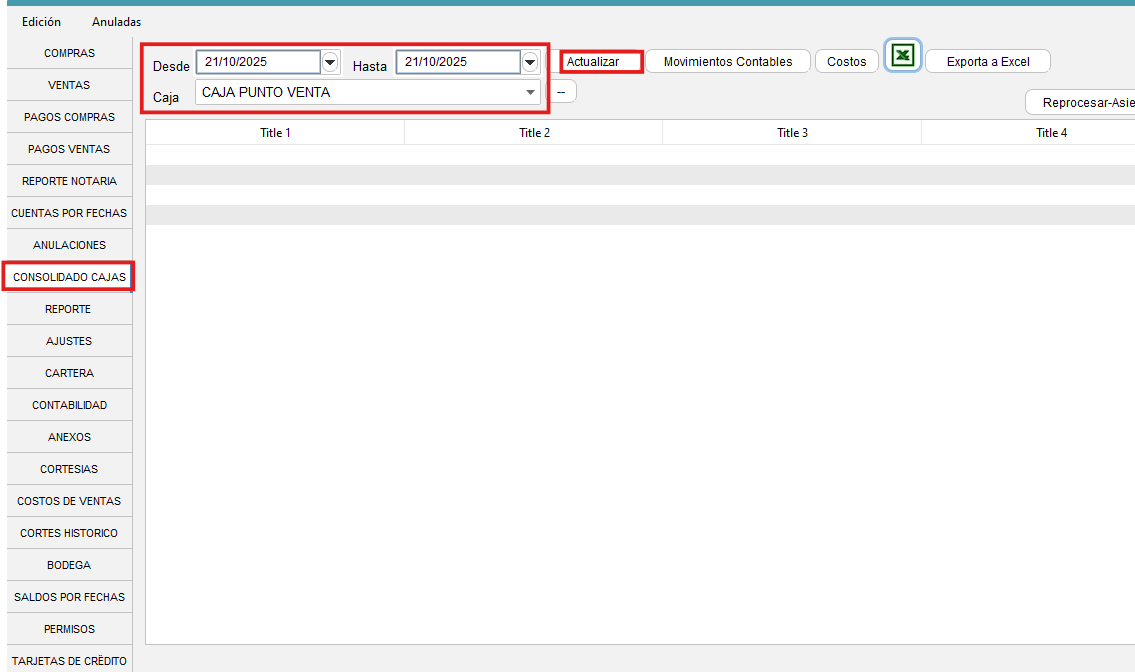Switch to the CARTERA section
The width and height of the screenshot is (1135, 672).
click(70, 373)
